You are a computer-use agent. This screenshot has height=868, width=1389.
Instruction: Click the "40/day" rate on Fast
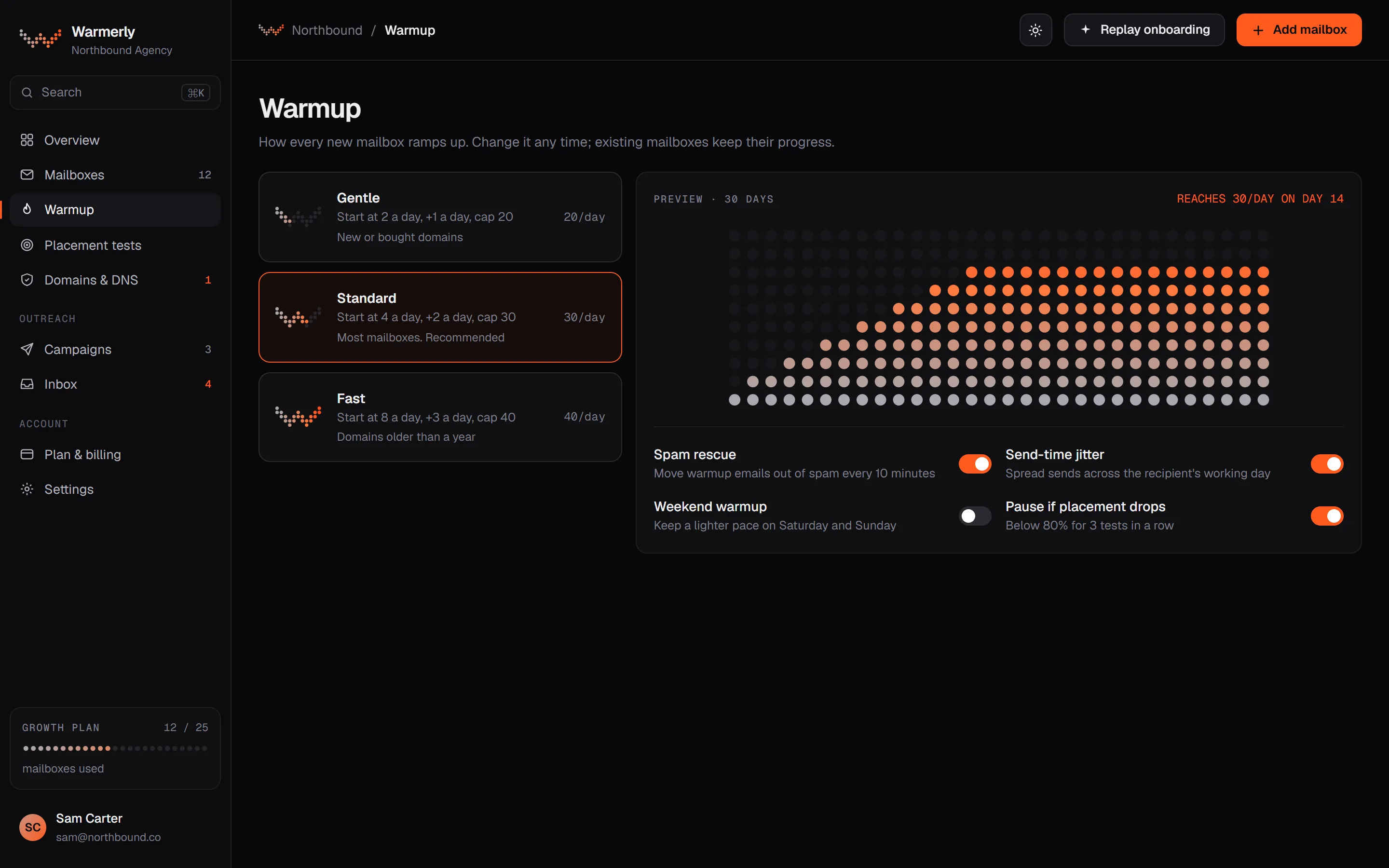pos(585,417)
